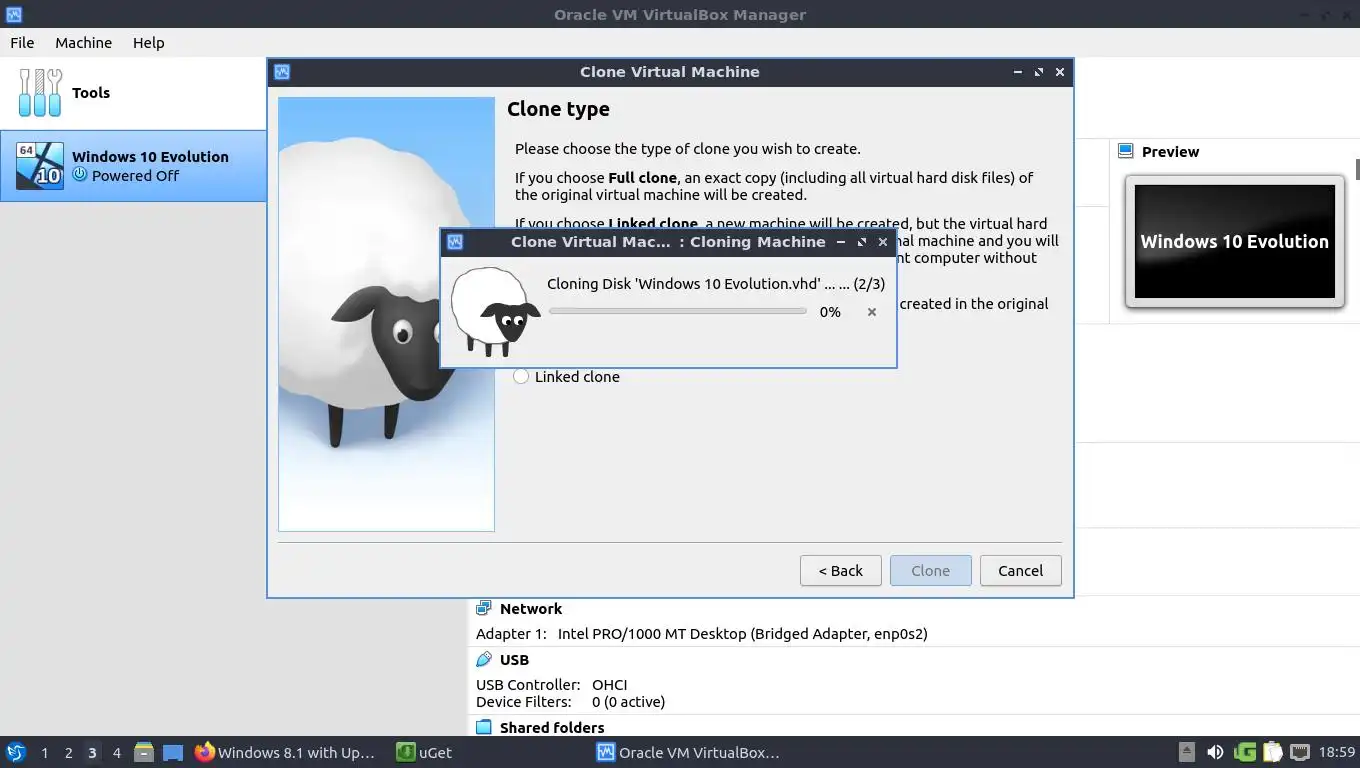Close the Clone Virtual Machine window

coord(1060,72)
